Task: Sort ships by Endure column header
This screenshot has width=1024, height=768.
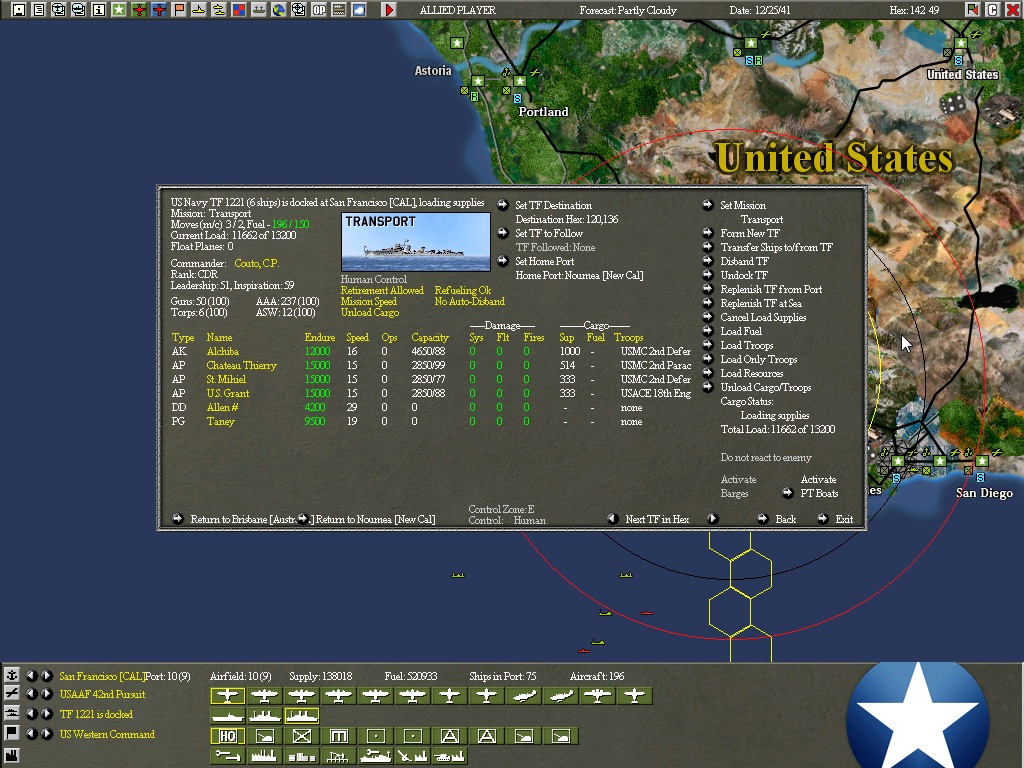Action: (319, 338)
